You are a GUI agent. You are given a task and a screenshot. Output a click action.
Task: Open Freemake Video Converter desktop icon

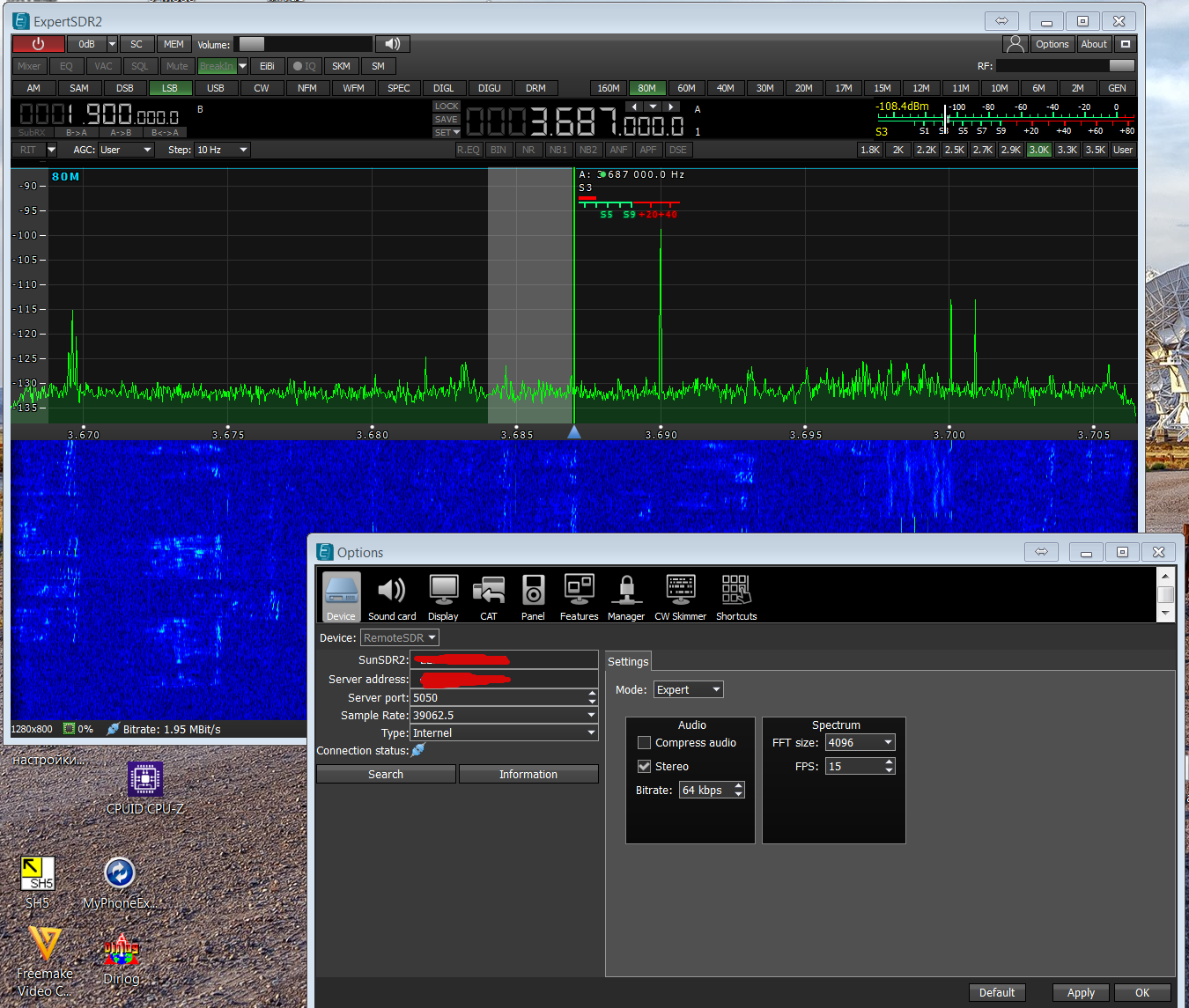click(x=45, y=960)
